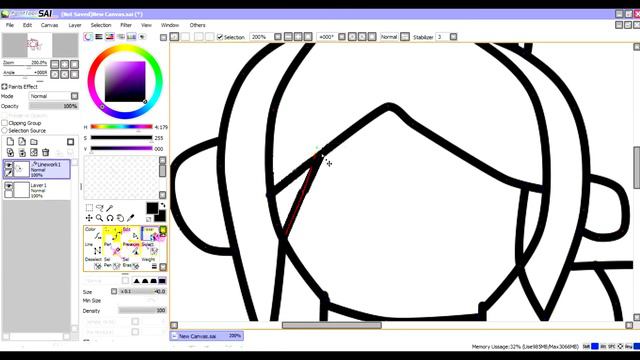Click the clear layer icon
Image resolution: width=640 pixels, height=360 pixels.
tap(34, 152)
